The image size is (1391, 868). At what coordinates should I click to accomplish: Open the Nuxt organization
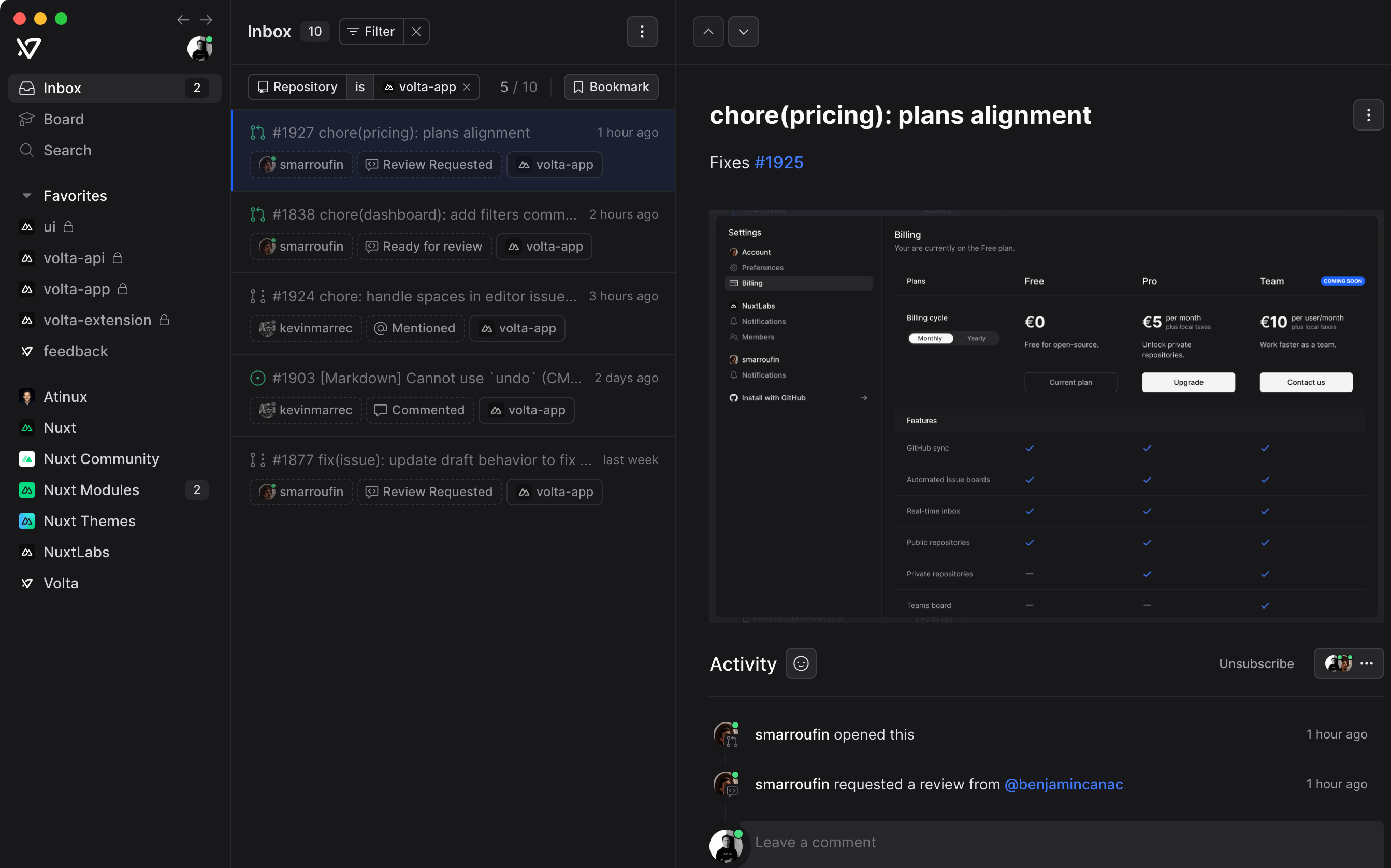coord(115,428)
